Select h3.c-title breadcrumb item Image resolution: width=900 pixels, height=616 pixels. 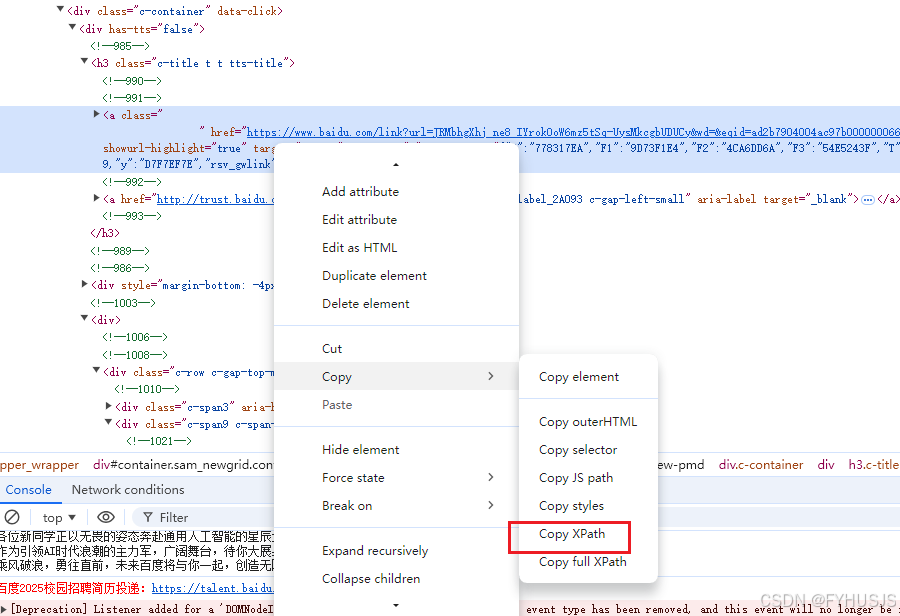(874, 465)
